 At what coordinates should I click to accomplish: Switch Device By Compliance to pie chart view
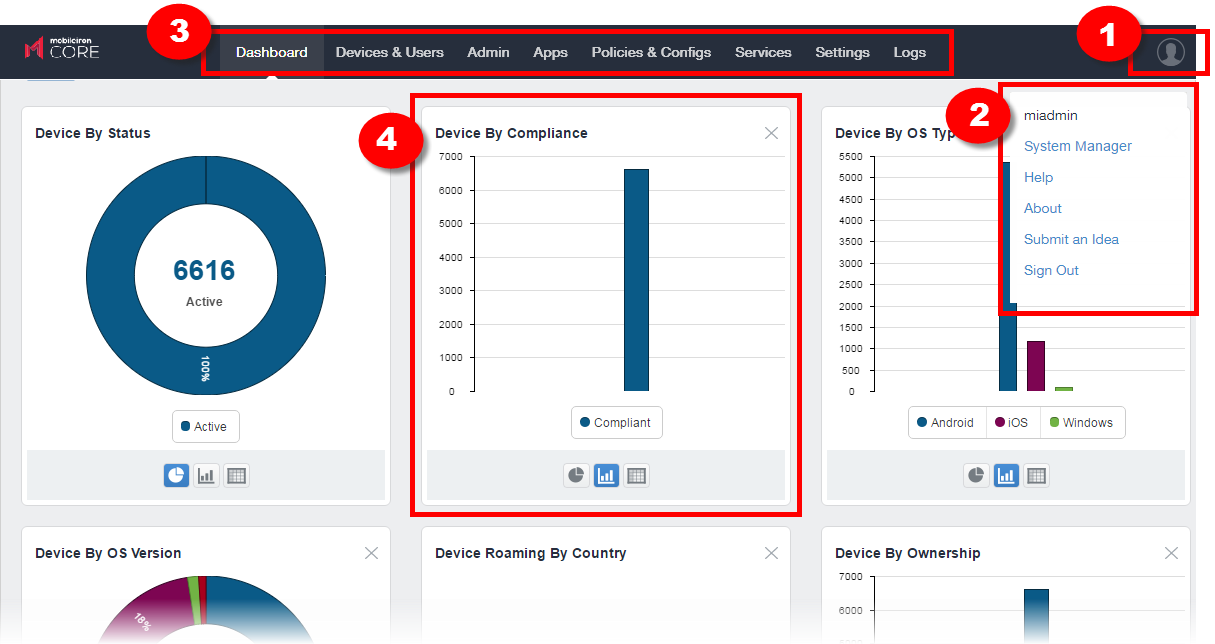[x=576, y=476]
